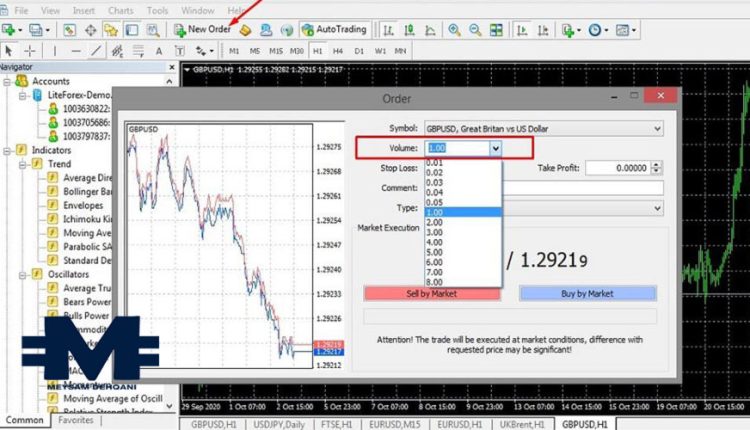This screenshot has height=430, width=750.
Task: Switch chart to H4 timeframe
Action: (337, 50)
